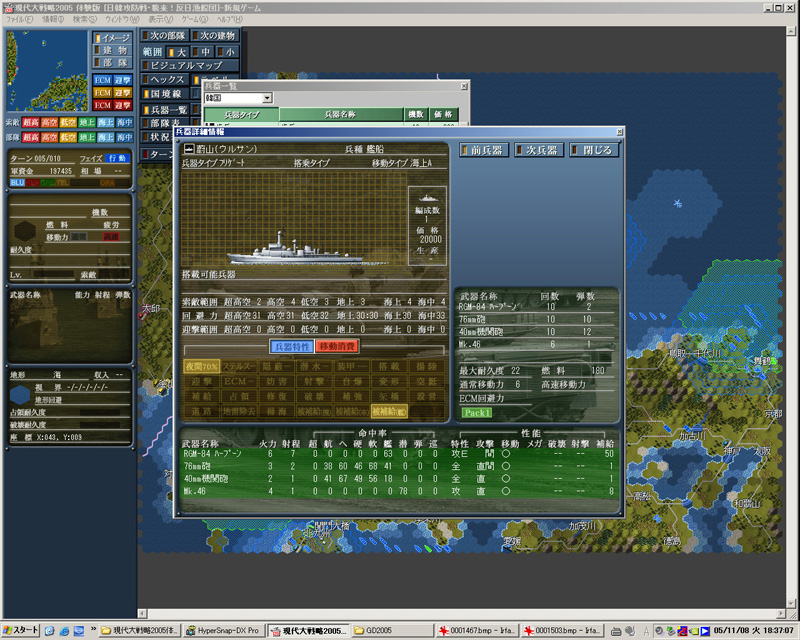Viewport: 800px width, 640px height.
Task: Open the ファイル menu
Action: tap(19, 19)
